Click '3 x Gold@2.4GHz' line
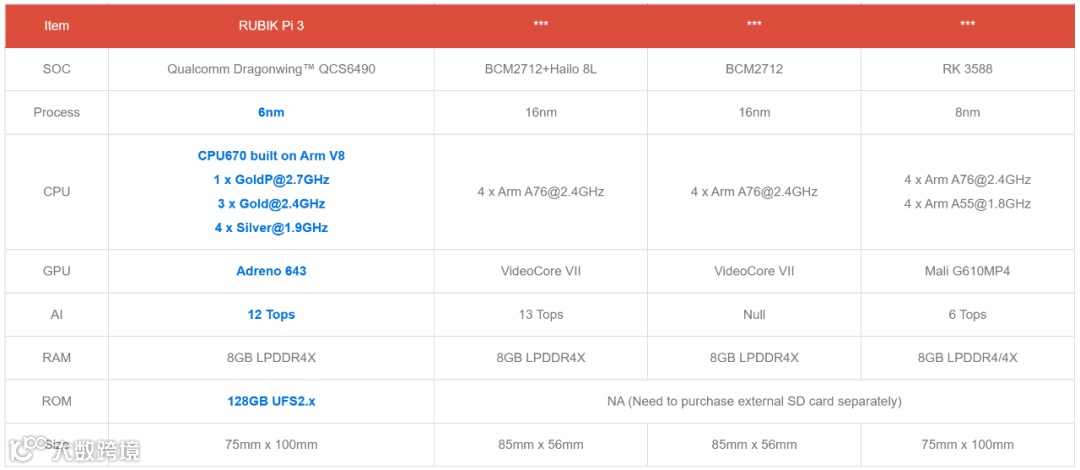 coord(271,204)
